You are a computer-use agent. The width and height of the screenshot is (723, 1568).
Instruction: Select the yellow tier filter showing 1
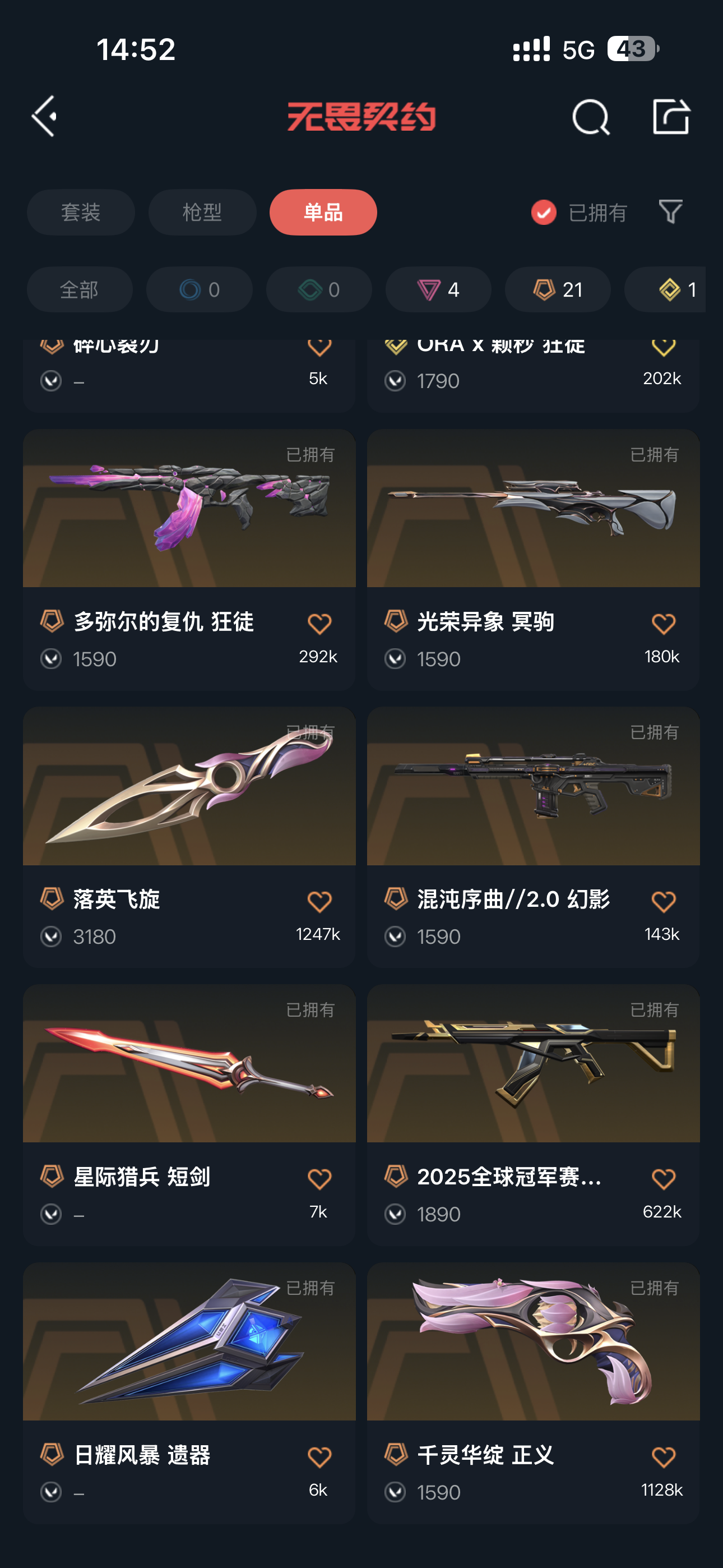tap(665, 289)
